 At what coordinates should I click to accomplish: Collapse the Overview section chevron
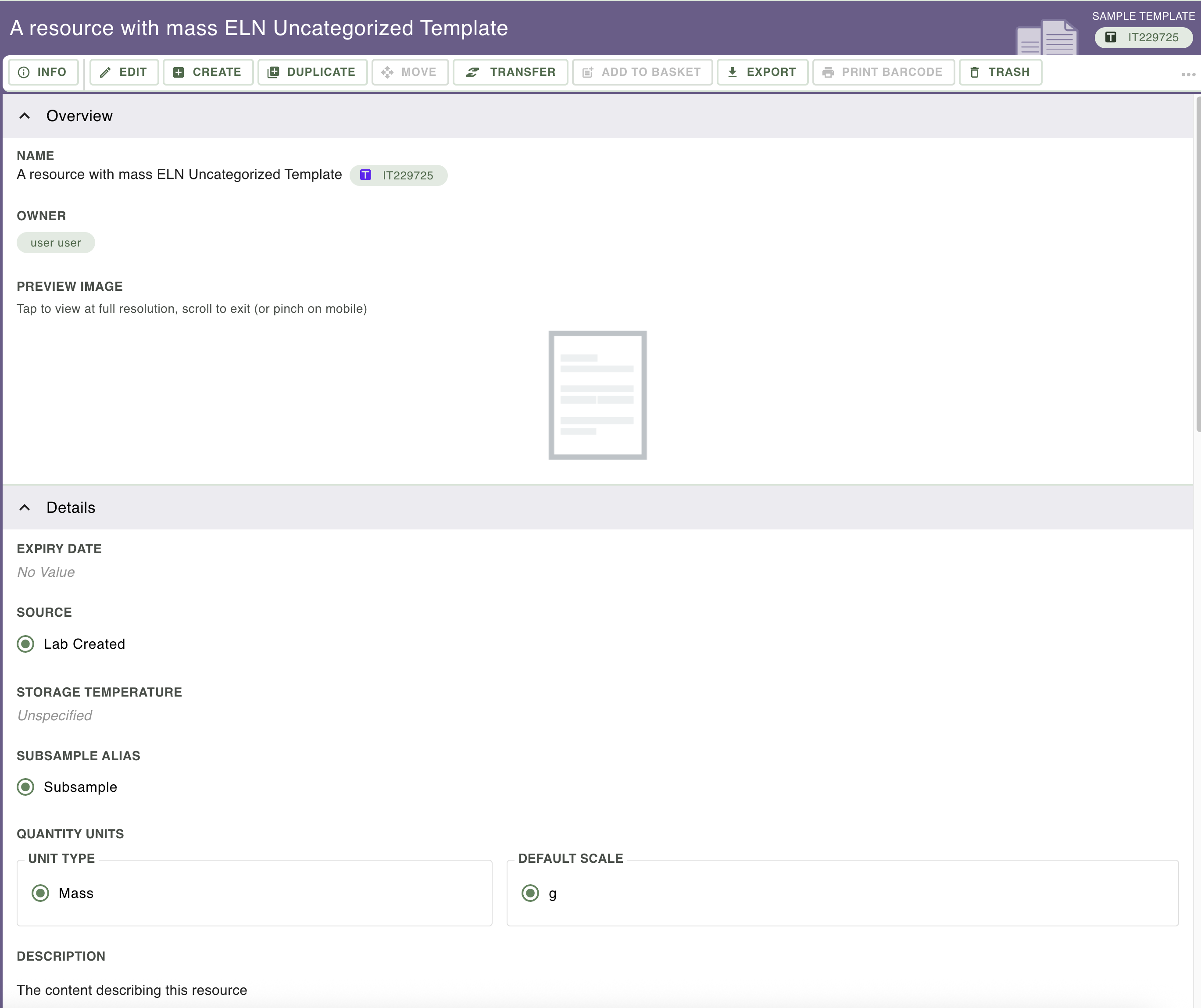[25, 116]
